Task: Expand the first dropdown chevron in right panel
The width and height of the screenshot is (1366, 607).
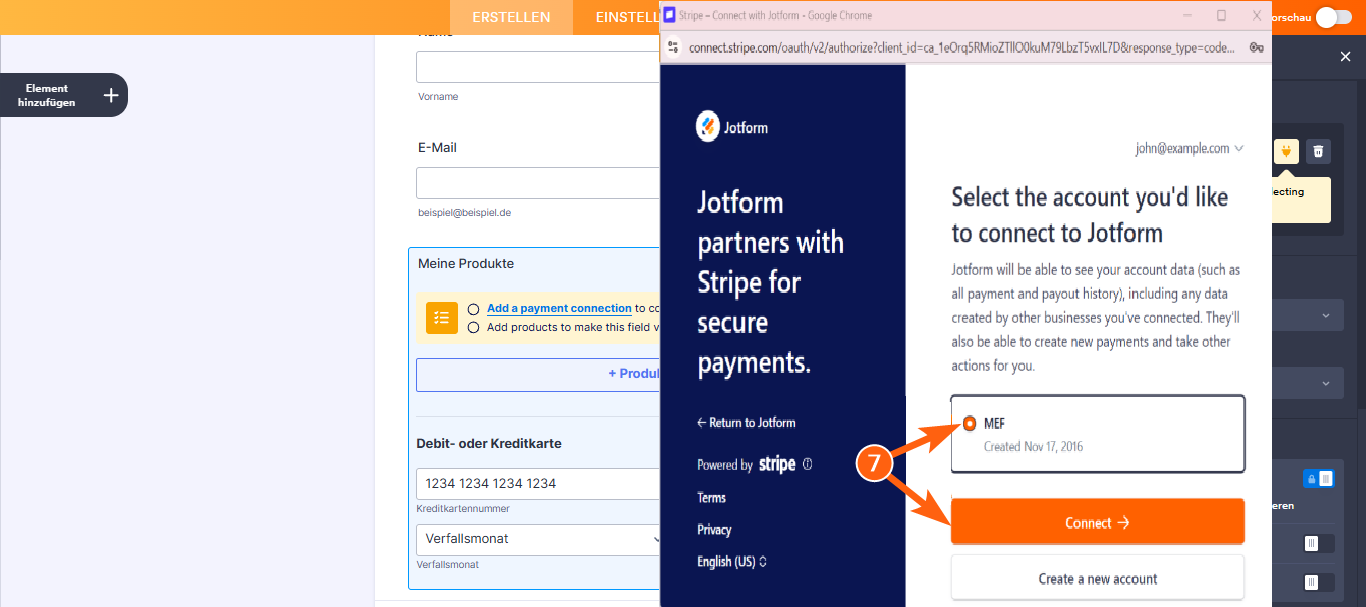Action: 1326,315
